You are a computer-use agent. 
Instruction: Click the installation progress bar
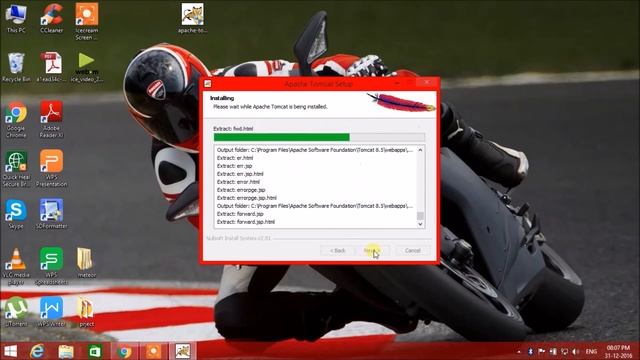click(319, 137)
